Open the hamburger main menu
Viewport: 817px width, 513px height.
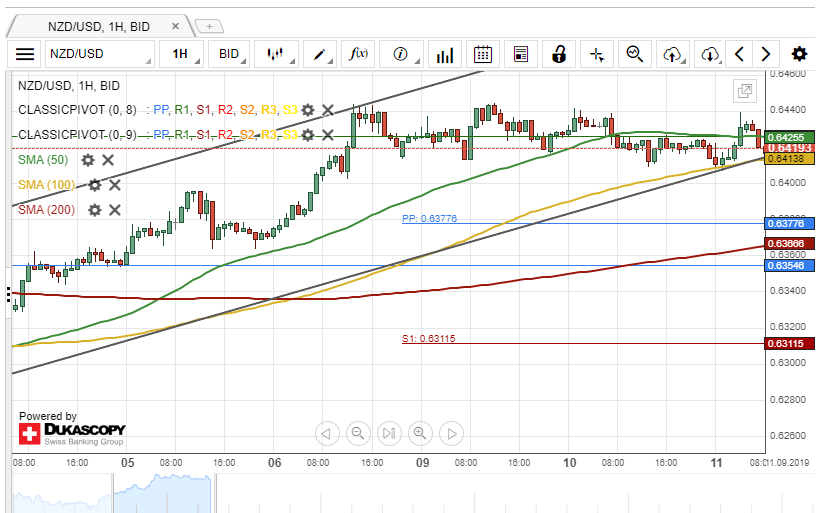click(x=26, y=54)
